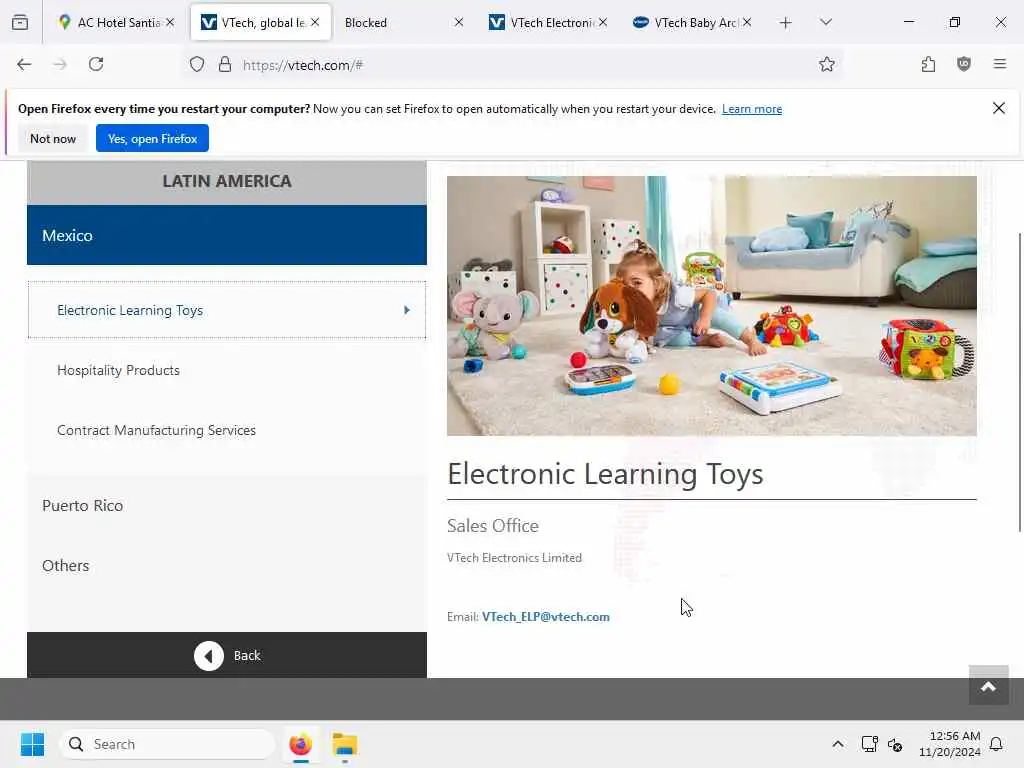Open the network display tray icon

point(869,744)
